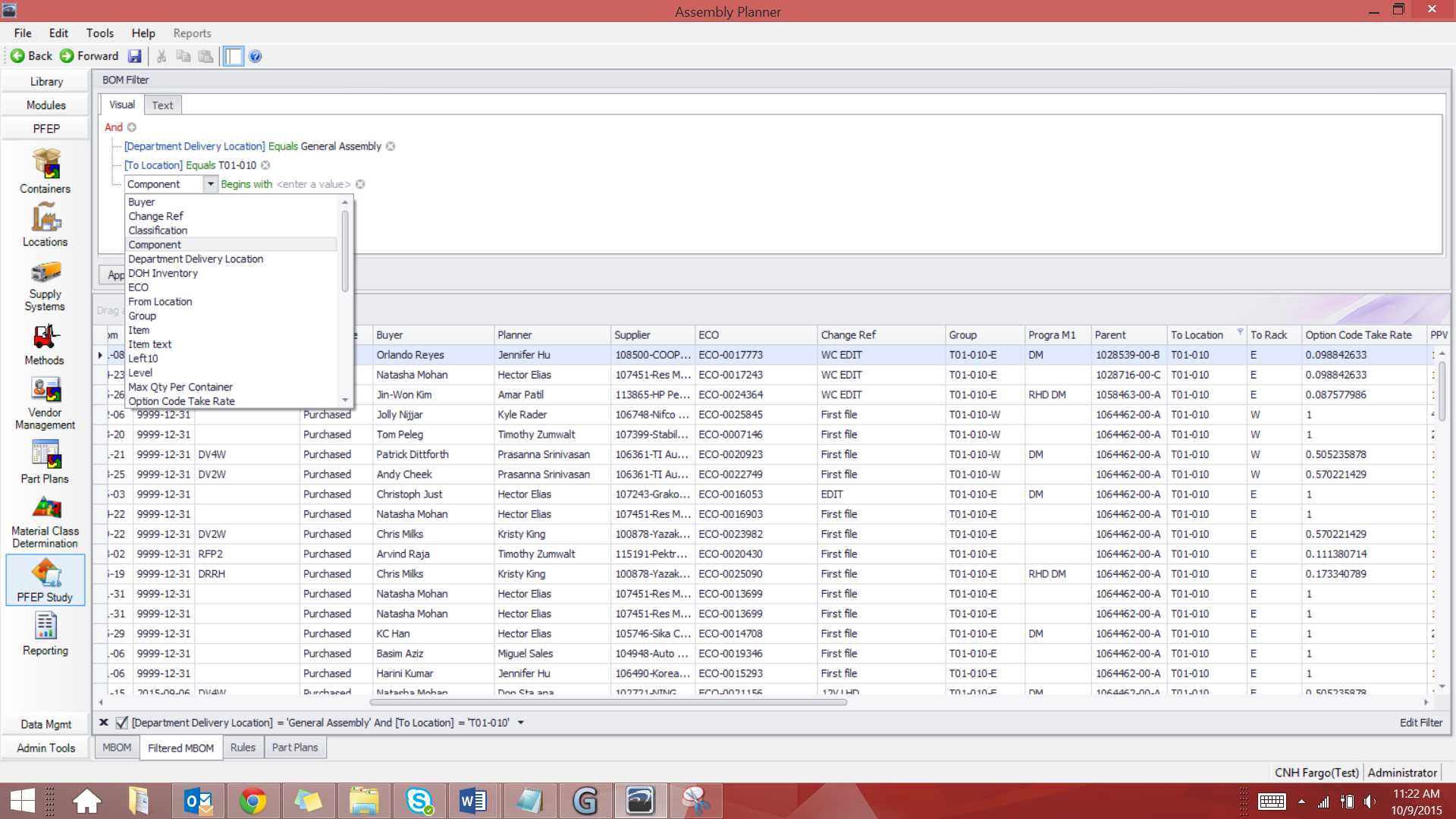Open Material Class Determination module
Viewport: 1456px width, 819px height.
click(45, 522)
